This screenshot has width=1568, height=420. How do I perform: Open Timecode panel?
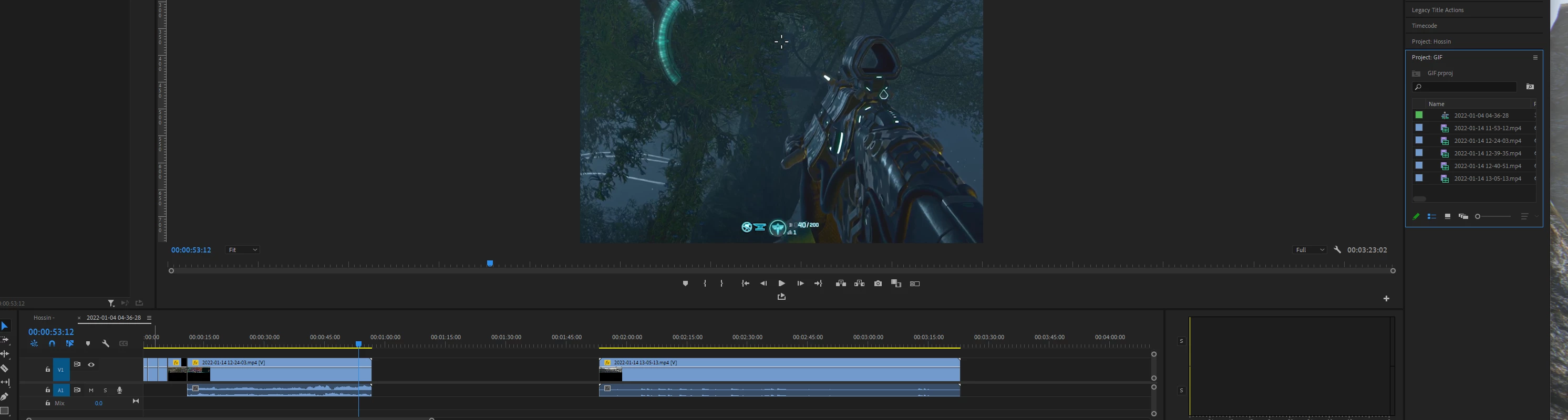tap(1425, 26)
